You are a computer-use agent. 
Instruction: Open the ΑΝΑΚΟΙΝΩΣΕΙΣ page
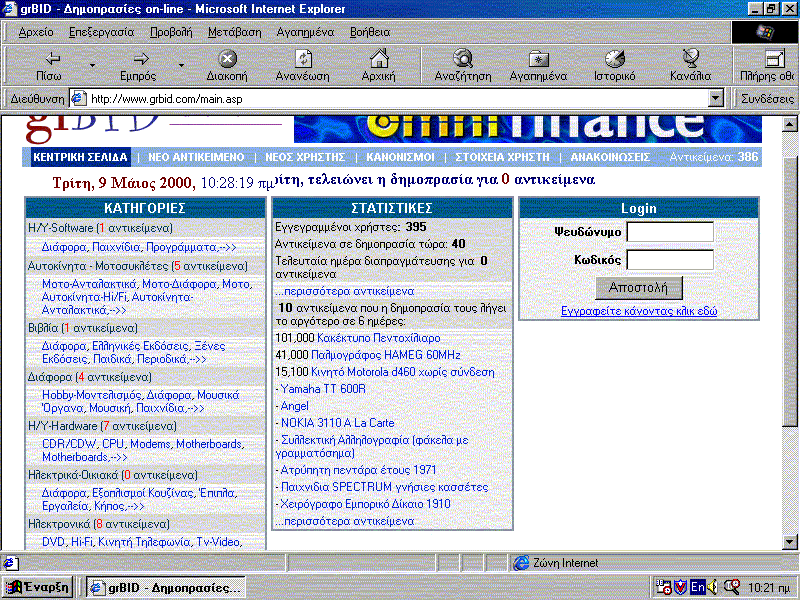click(x=610, y=157)
